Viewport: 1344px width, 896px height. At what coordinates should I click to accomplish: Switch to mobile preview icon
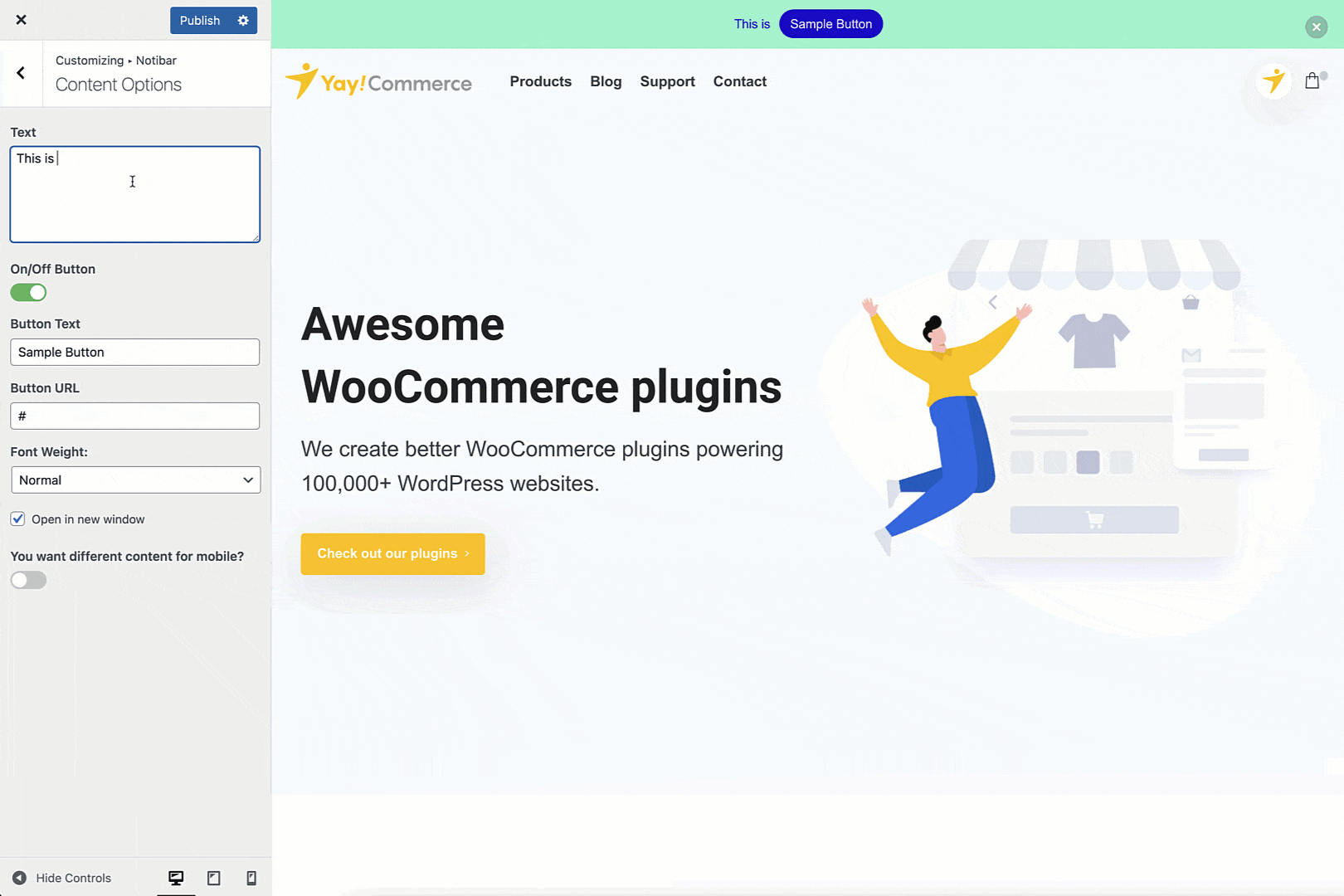(x=251, y=878)
